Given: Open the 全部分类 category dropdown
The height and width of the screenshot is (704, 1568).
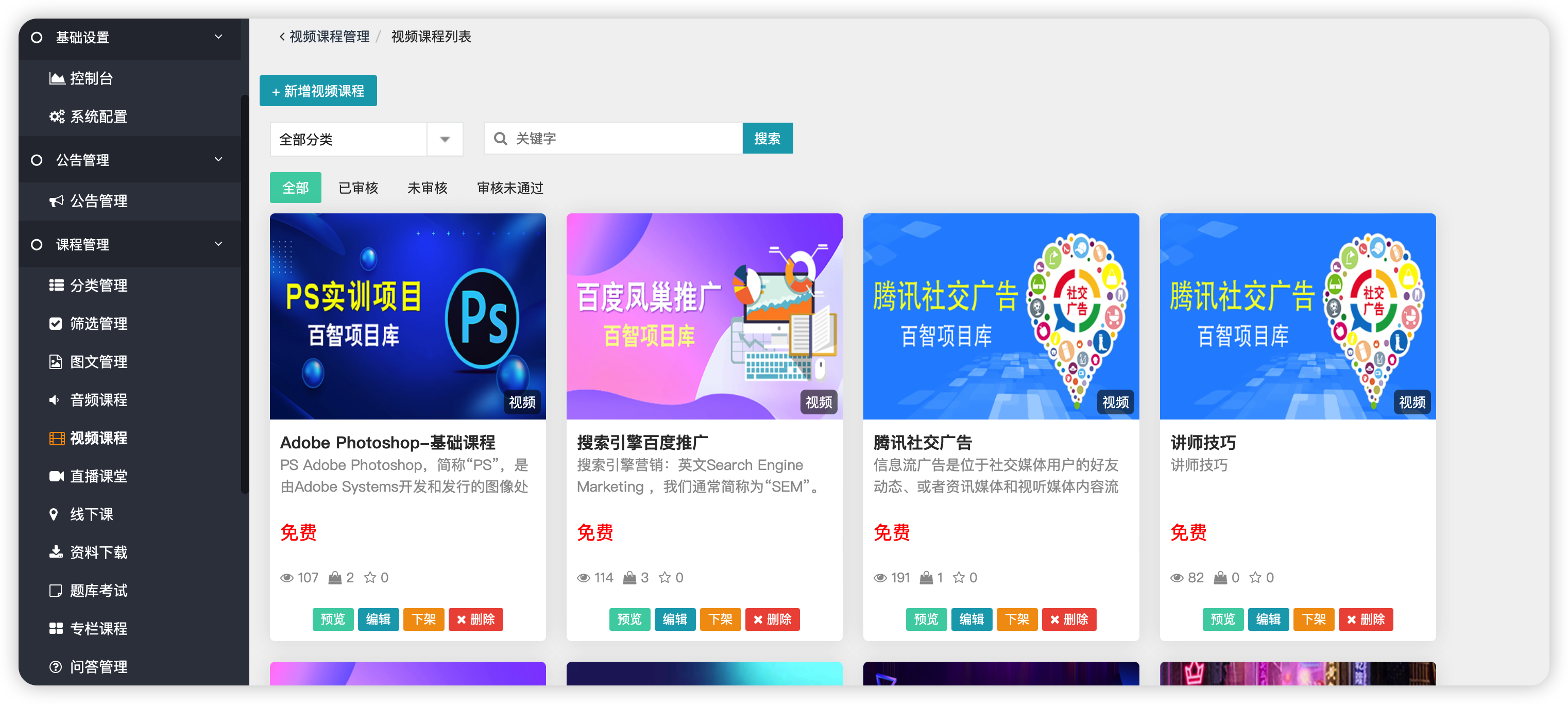Looking at the screenshot, I should pos(366,140).
